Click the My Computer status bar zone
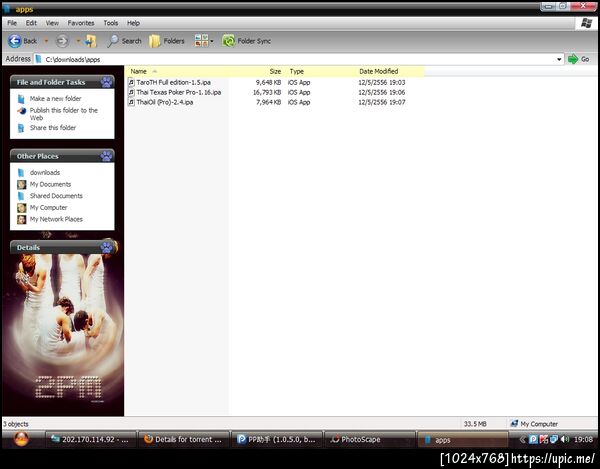Screen dimensions: 600x469 click(534, 424)
